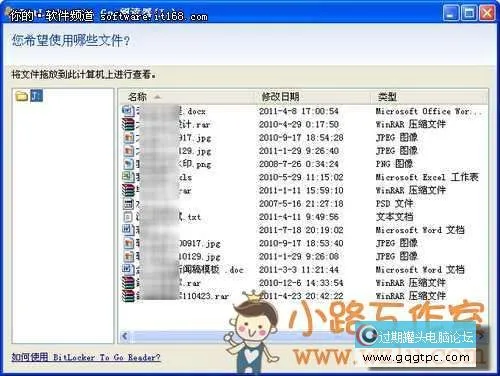
Task: Click the PNG file icon dated 2008-7-26
Action: coord(128,164)
